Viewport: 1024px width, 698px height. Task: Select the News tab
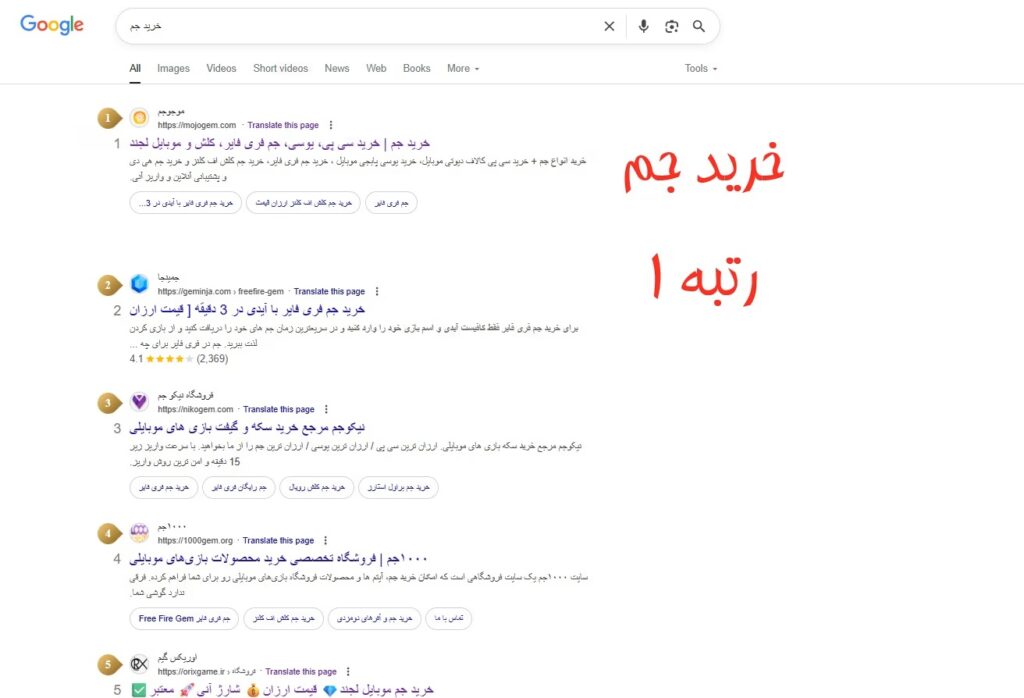337,68
